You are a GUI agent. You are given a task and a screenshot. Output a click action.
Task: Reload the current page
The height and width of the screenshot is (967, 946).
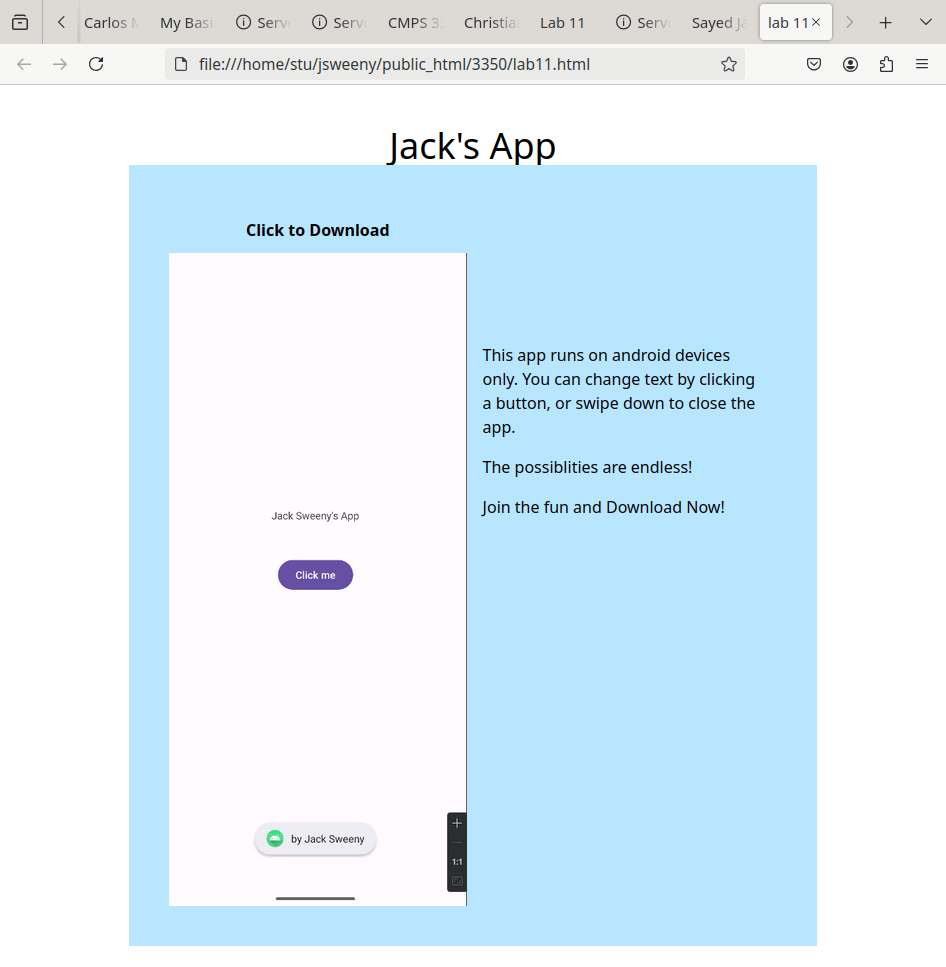click(96, 64)
